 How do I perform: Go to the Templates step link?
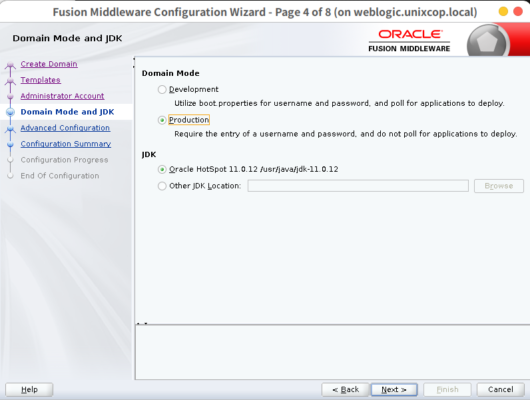pyautogui.click(x=41, y=80)
